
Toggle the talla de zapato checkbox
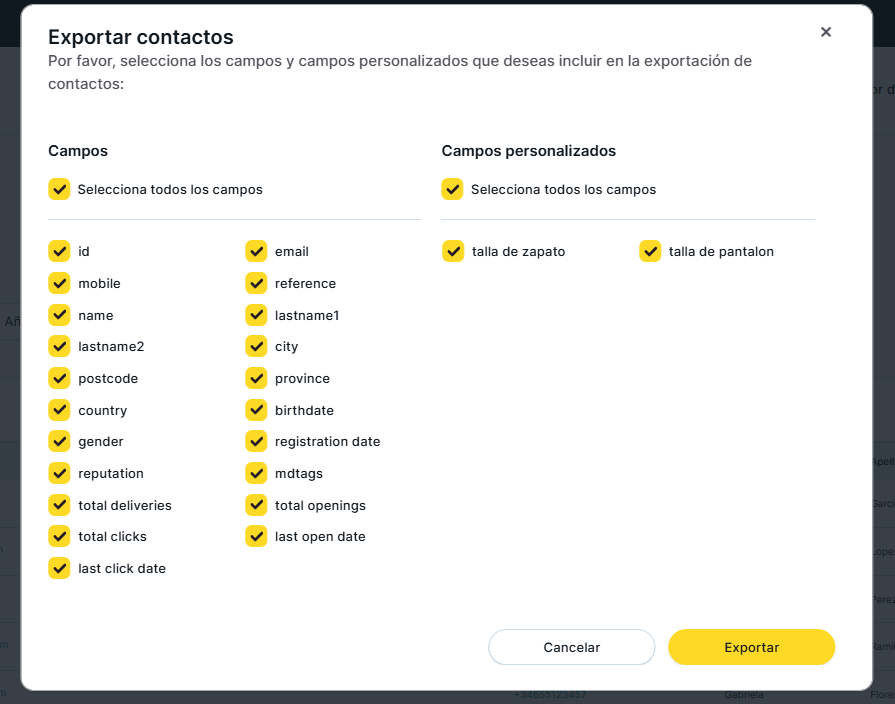453,251
